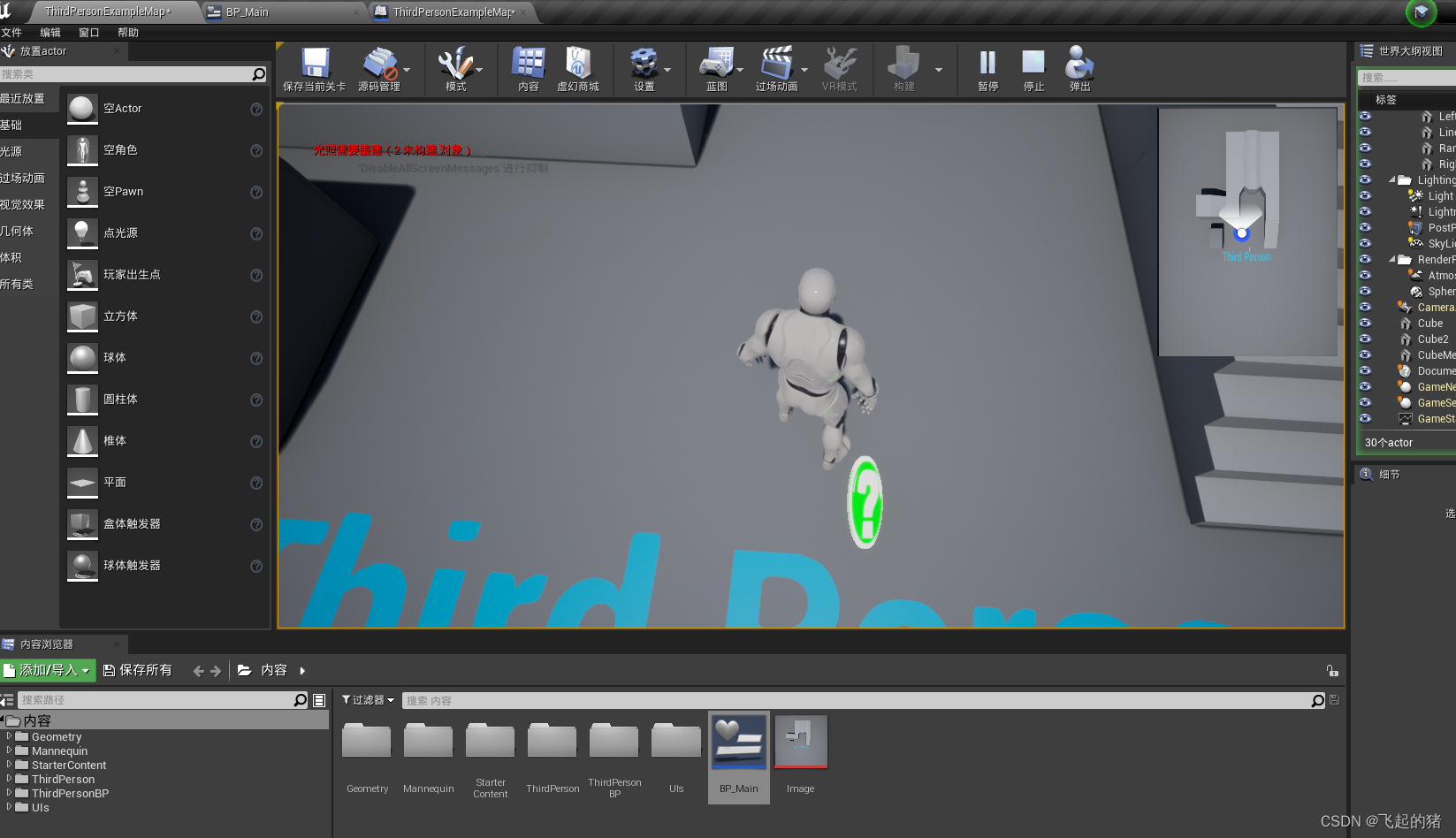Select the 平面 plane icon
Viewport: 1456px width, 838px height.
point(82,483)
